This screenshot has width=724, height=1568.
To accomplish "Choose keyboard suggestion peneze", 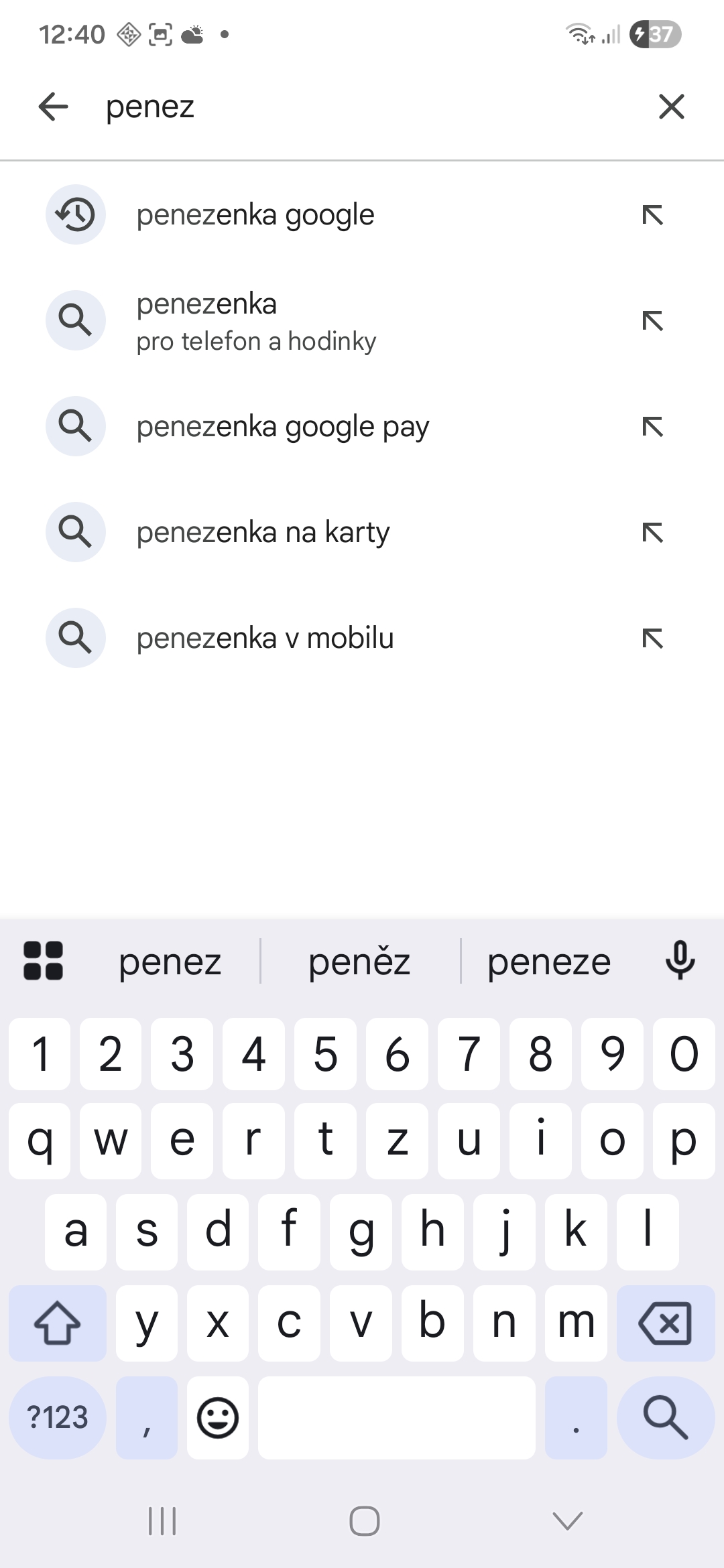I will (548, 962).
